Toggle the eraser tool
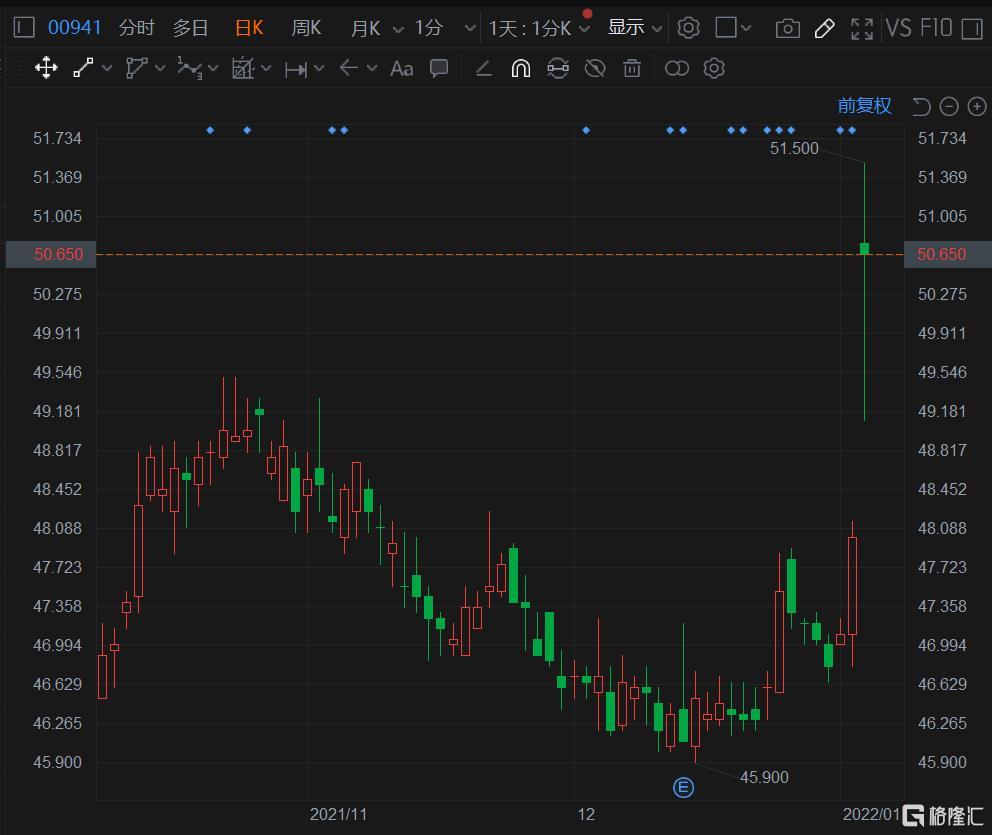Screen dimensions: 992x835 483,68
